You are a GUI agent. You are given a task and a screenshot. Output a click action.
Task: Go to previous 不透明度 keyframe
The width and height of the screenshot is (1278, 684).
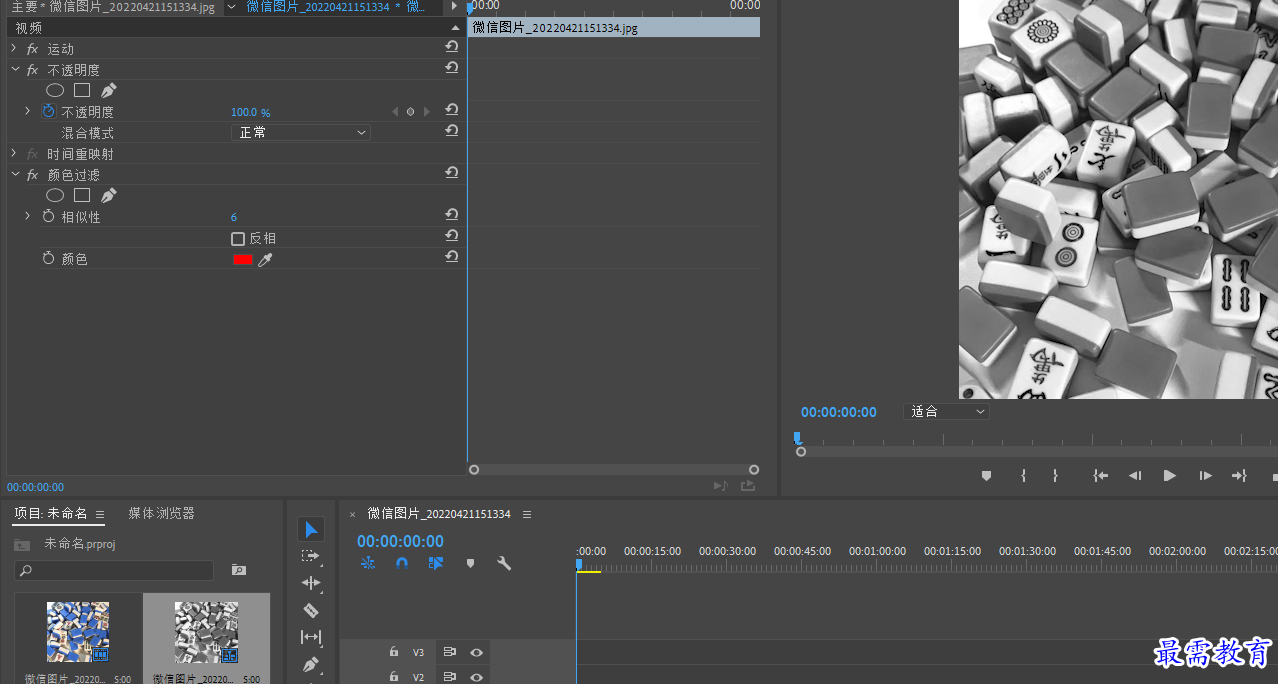(x=395, y=112)
